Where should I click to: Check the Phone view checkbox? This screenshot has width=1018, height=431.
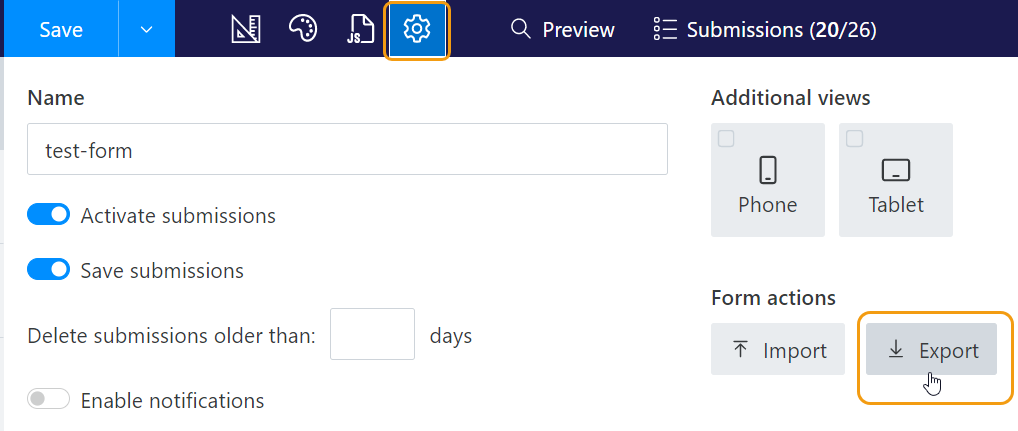point(727,139)
